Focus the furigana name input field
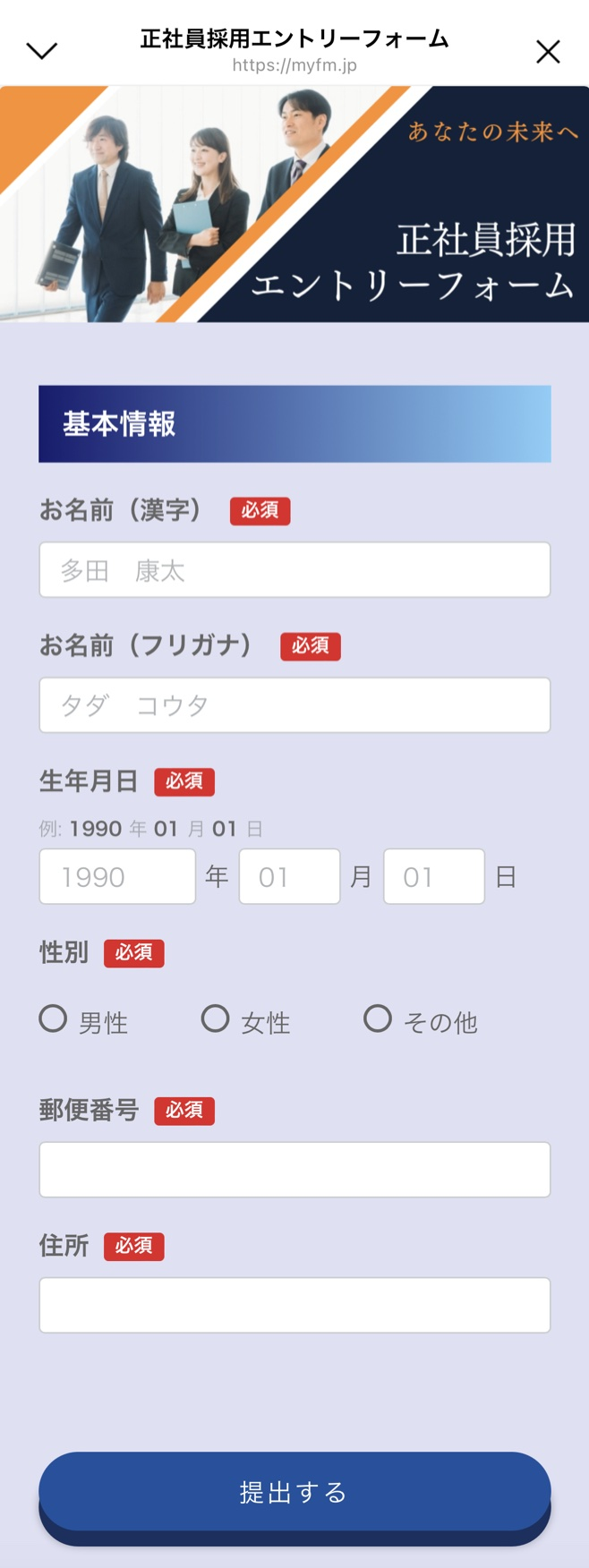This screenshot has width=589, height=1568. (294, 705)
